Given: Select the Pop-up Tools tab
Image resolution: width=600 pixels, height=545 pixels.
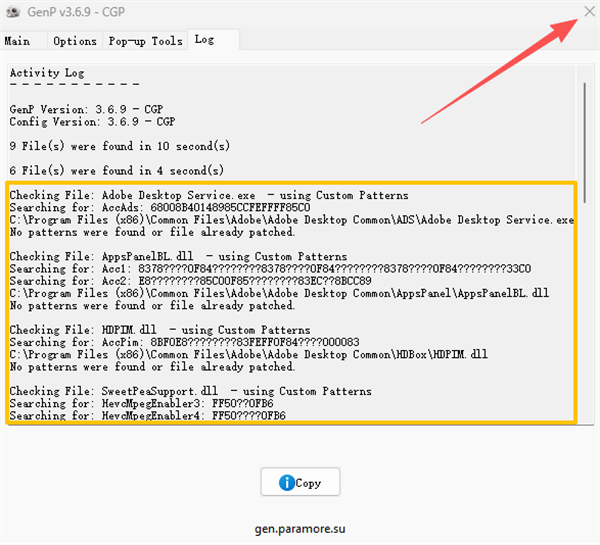Looking at the screenshot, I should [146, 41].
